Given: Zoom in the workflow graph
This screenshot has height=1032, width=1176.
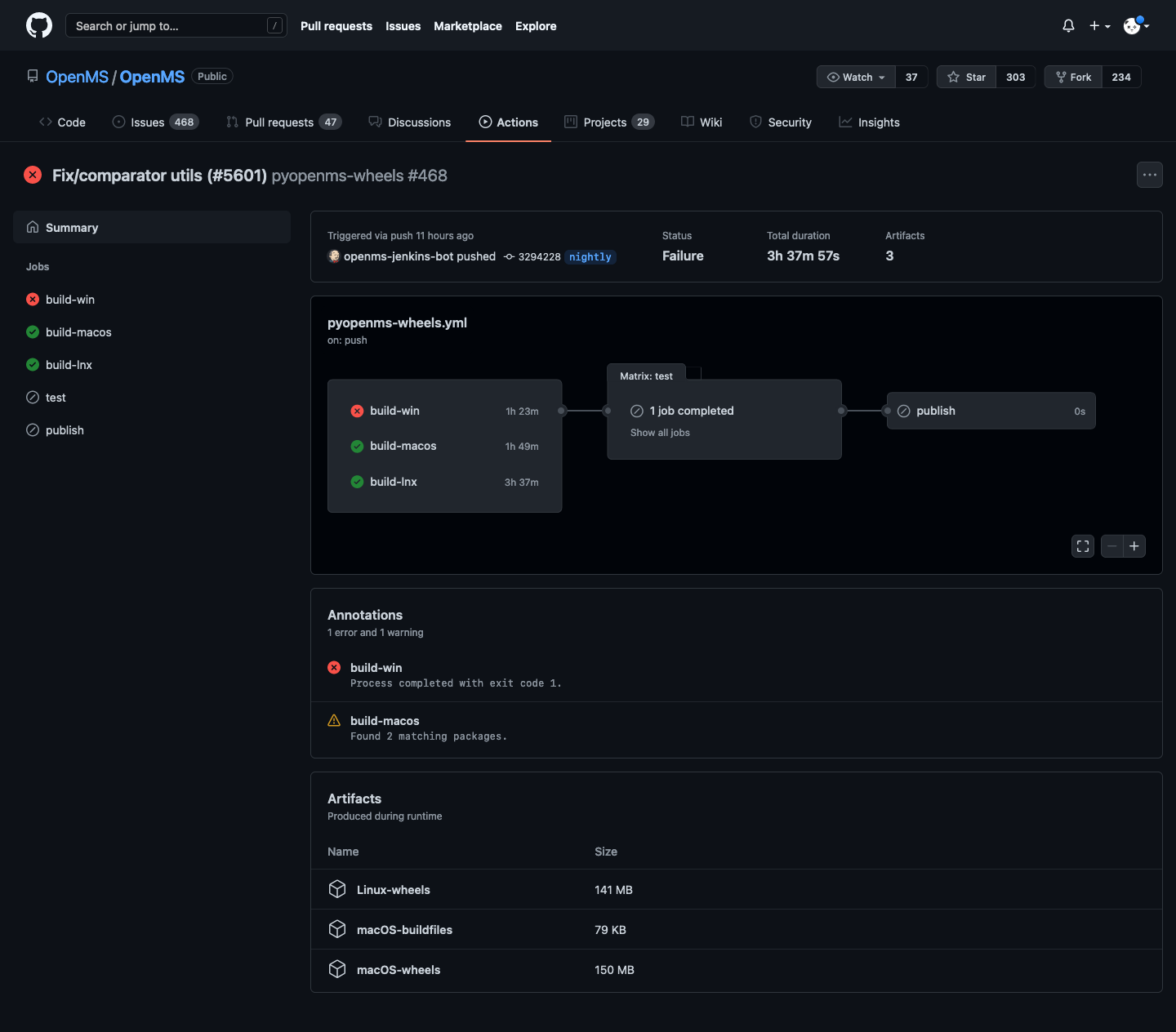Looking at the screenshot, I should (x=1134, y=546).
